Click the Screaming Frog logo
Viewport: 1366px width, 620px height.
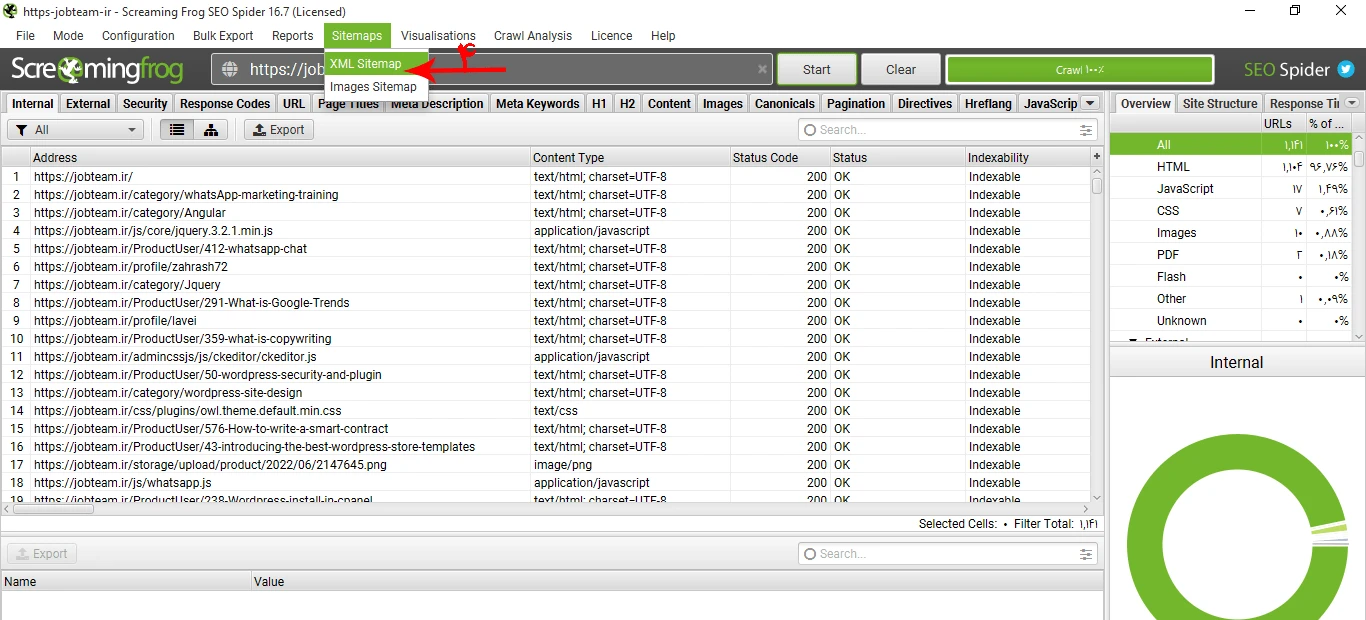[97, 70]
